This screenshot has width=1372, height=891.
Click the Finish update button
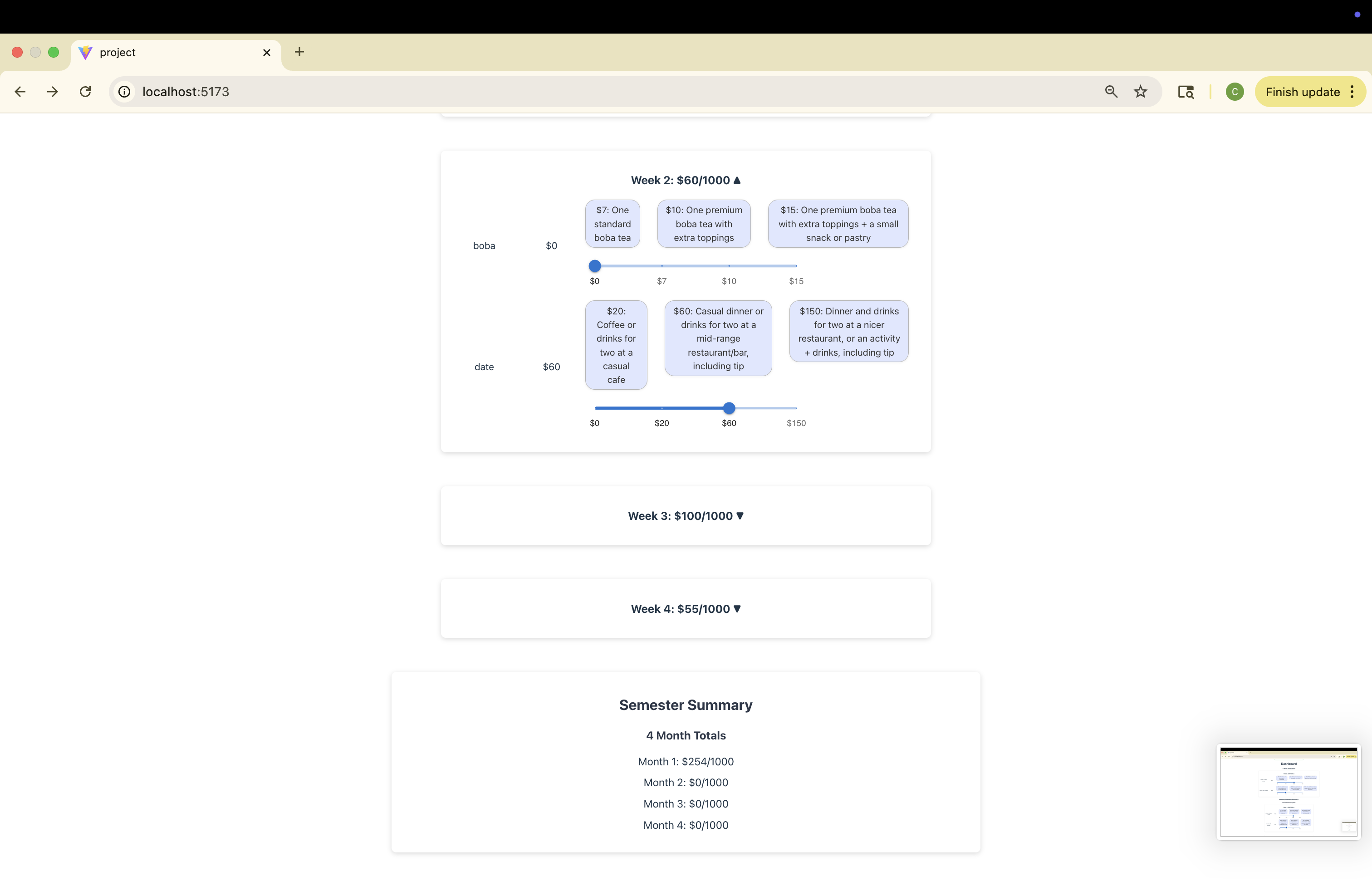1302,92
